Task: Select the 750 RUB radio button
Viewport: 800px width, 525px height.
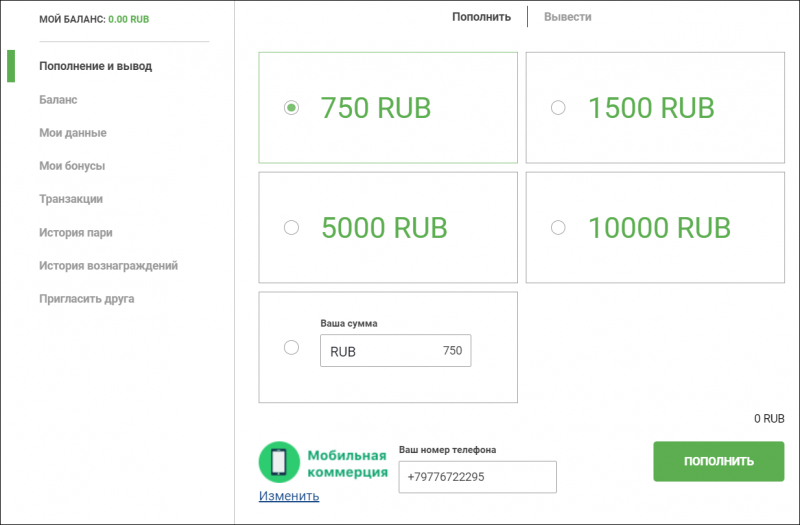Action: 291,108
